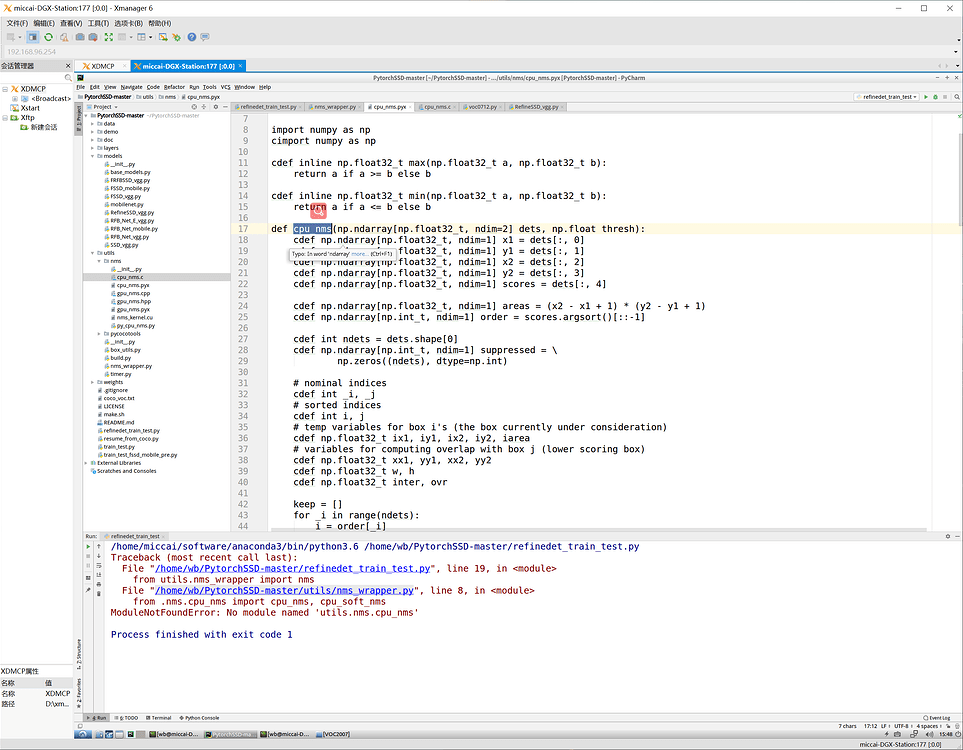Click the Rerun icon in the Run panel
This screenshot has width=963, height=750.
pyautogui.click(x=88, y=546)
